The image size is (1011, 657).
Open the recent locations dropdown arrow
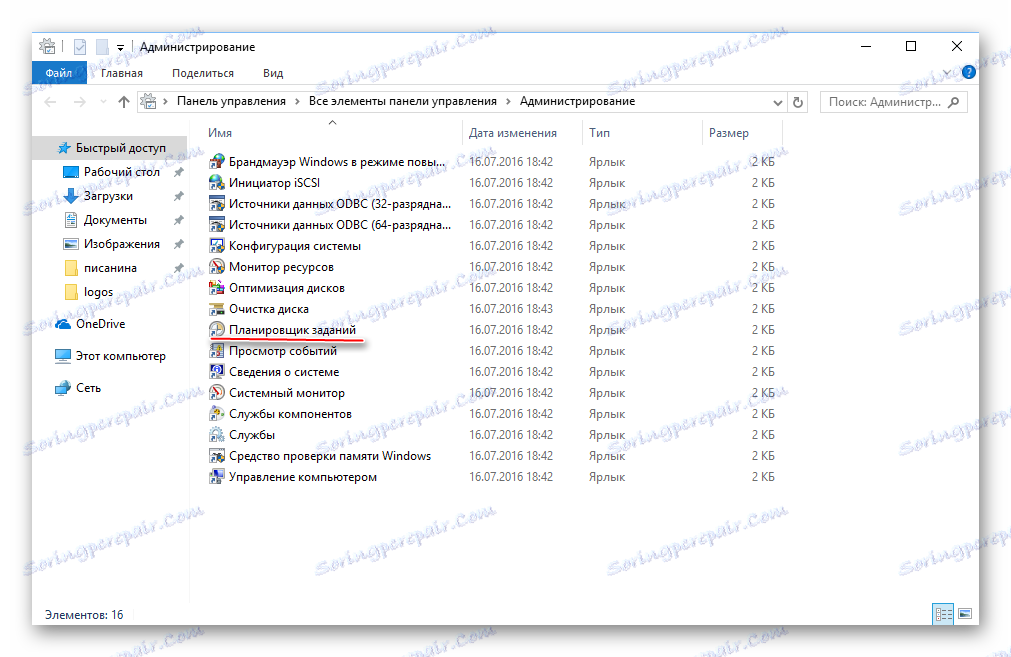pos(103,102)
